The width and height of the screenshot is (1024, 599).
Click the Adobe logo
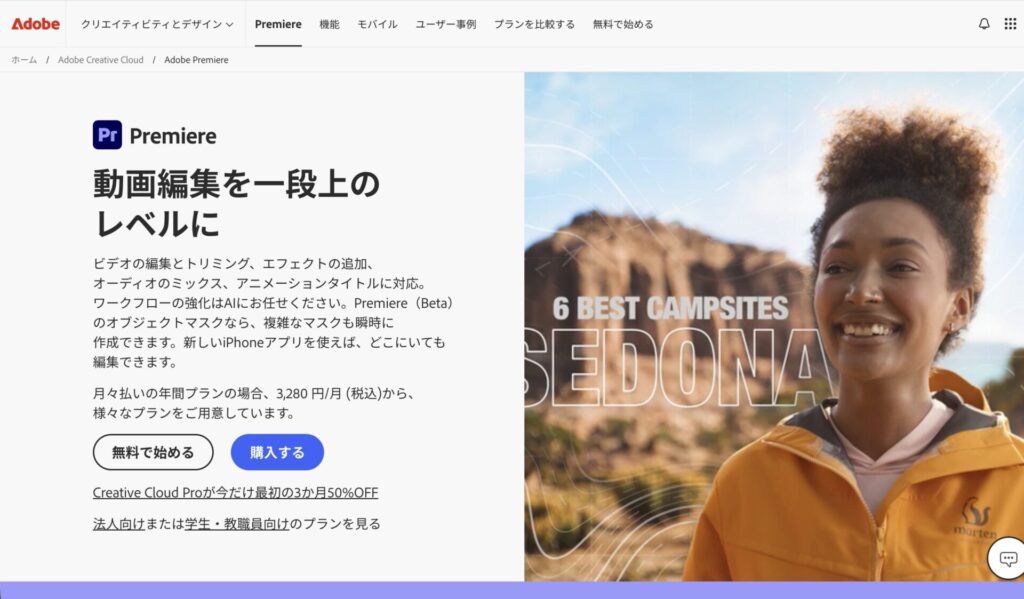pos(35,24)
